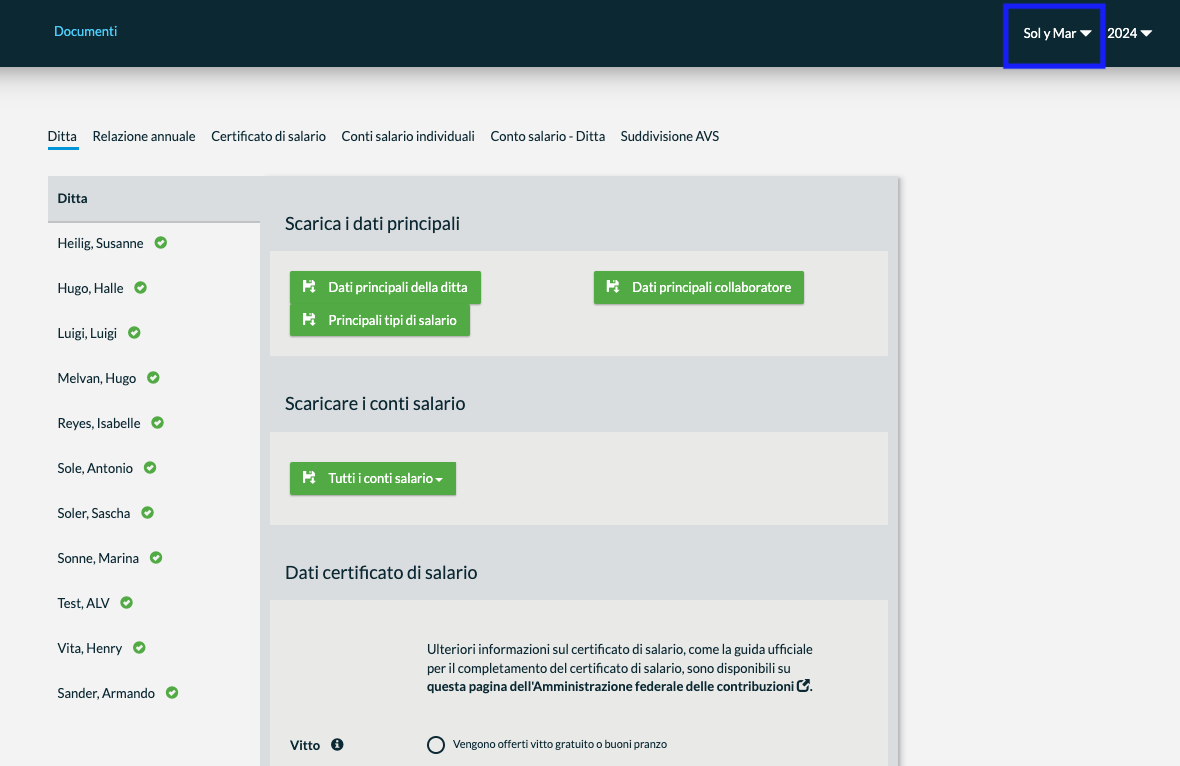Screen dimensions: 1180x766
Task: Switch to the Relazione annuale tab
Action: pyautogui.click(x=144, y=136)
